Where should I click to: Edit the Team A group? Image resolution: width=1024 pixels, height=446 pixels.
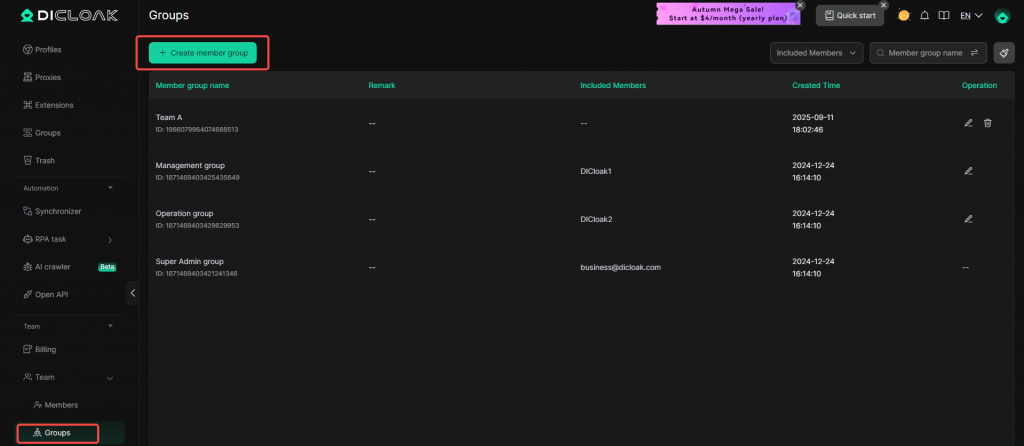968,123
